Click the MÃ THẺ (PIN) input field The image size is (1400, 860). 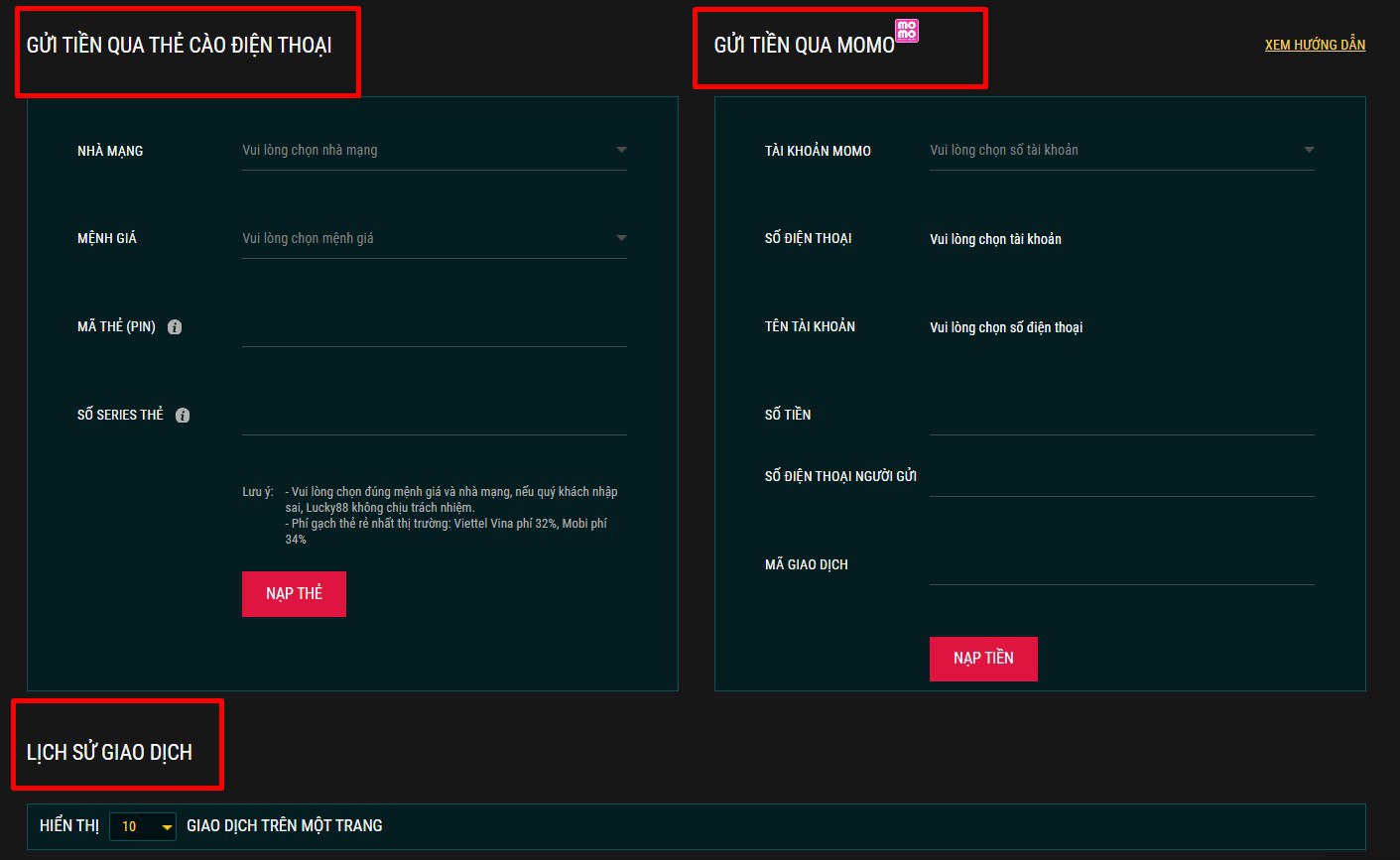pos(435,327)
